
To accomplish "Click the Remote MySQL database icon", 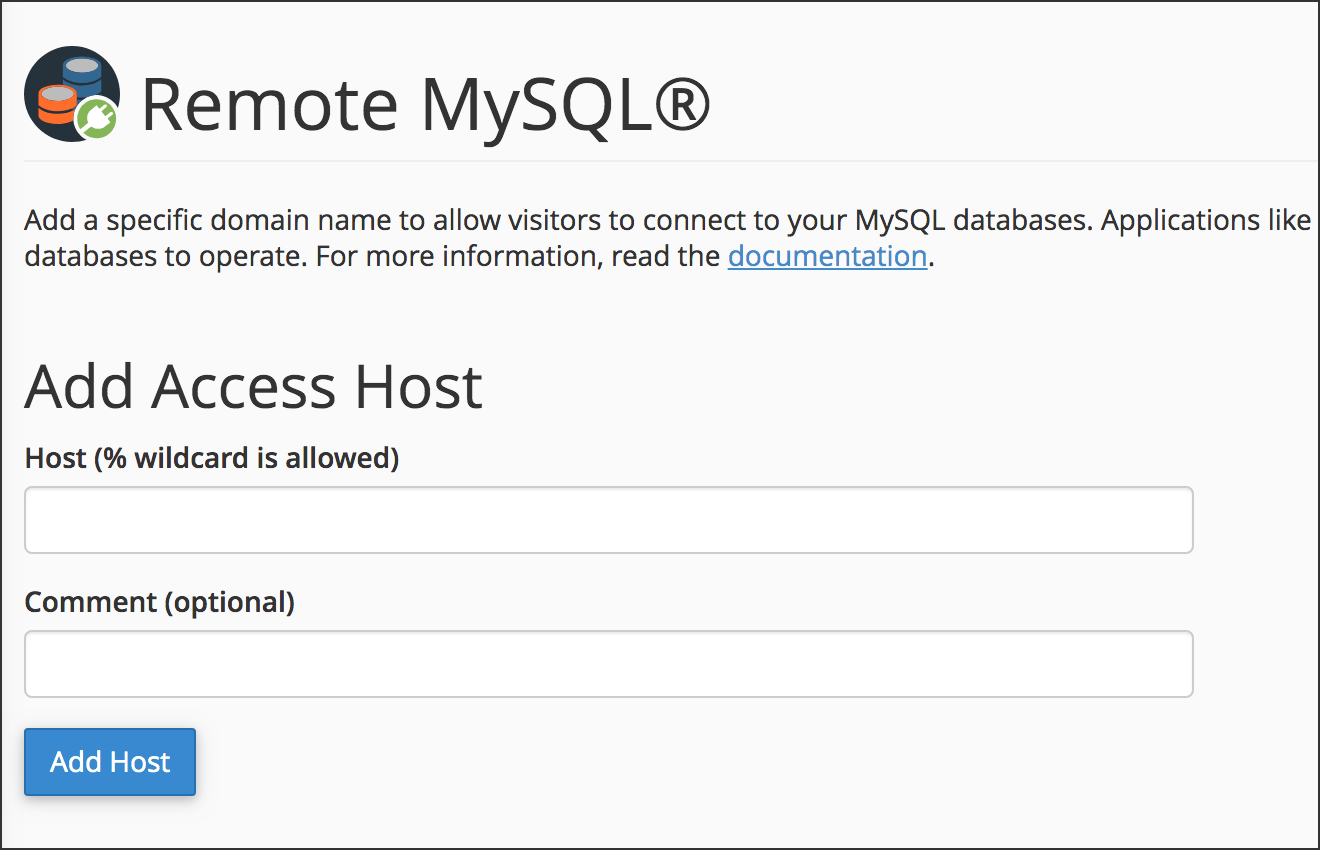I will click(x=72, y=95).
